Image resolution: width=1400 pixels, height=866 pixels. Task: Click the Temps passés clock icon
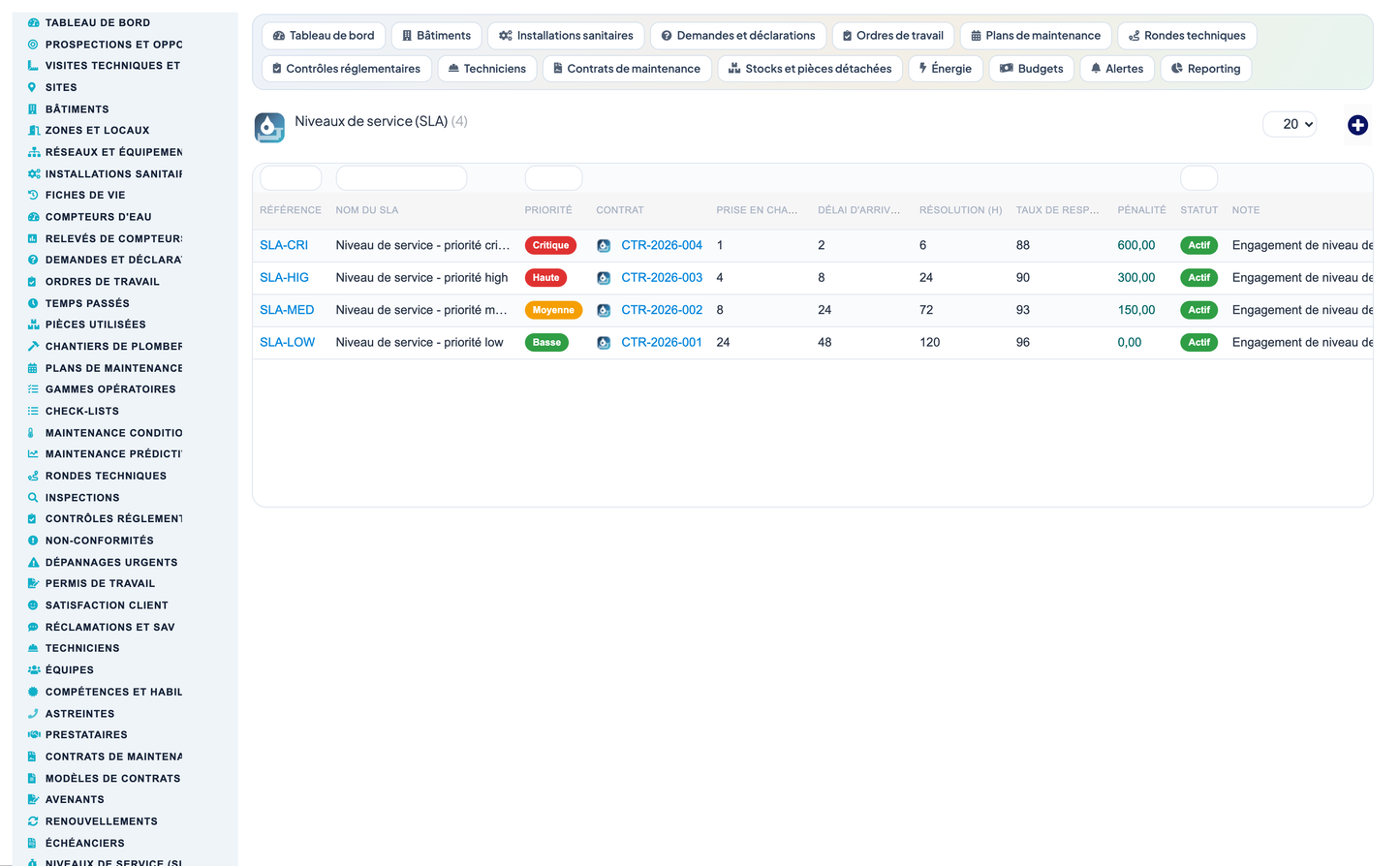click(33, 303)
